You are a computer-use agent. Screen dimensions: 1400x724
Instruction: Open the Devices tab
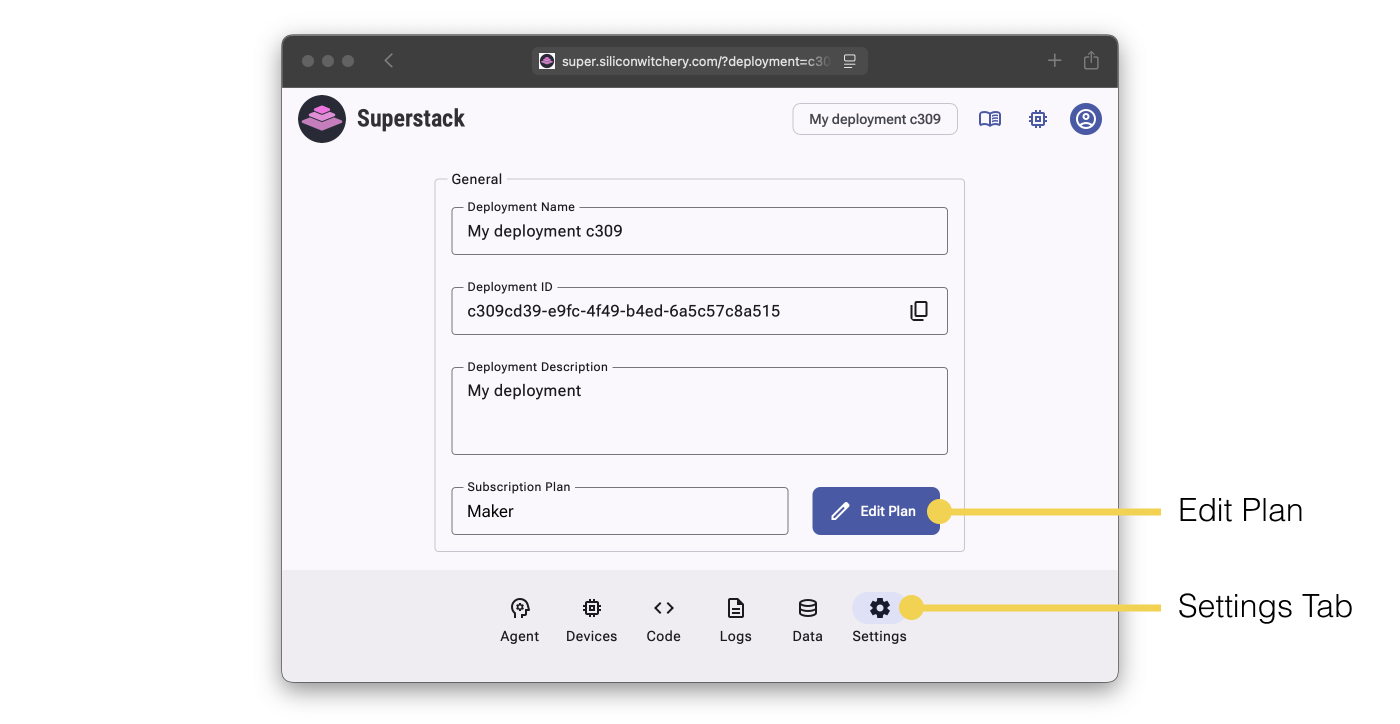(591, 620)
